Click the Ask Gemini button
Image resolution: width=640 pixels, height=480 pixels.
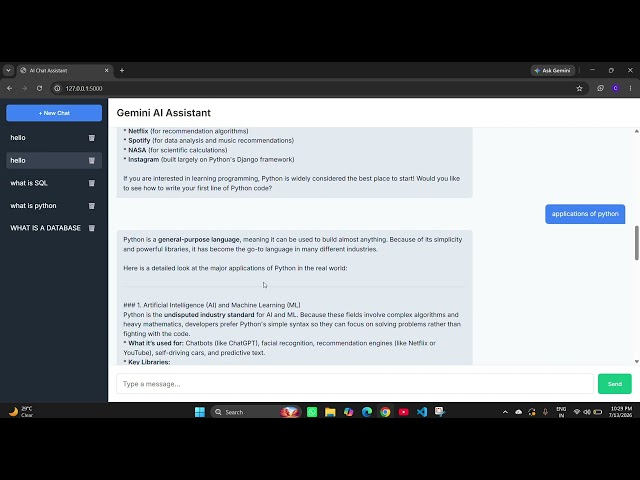point(553,71)
